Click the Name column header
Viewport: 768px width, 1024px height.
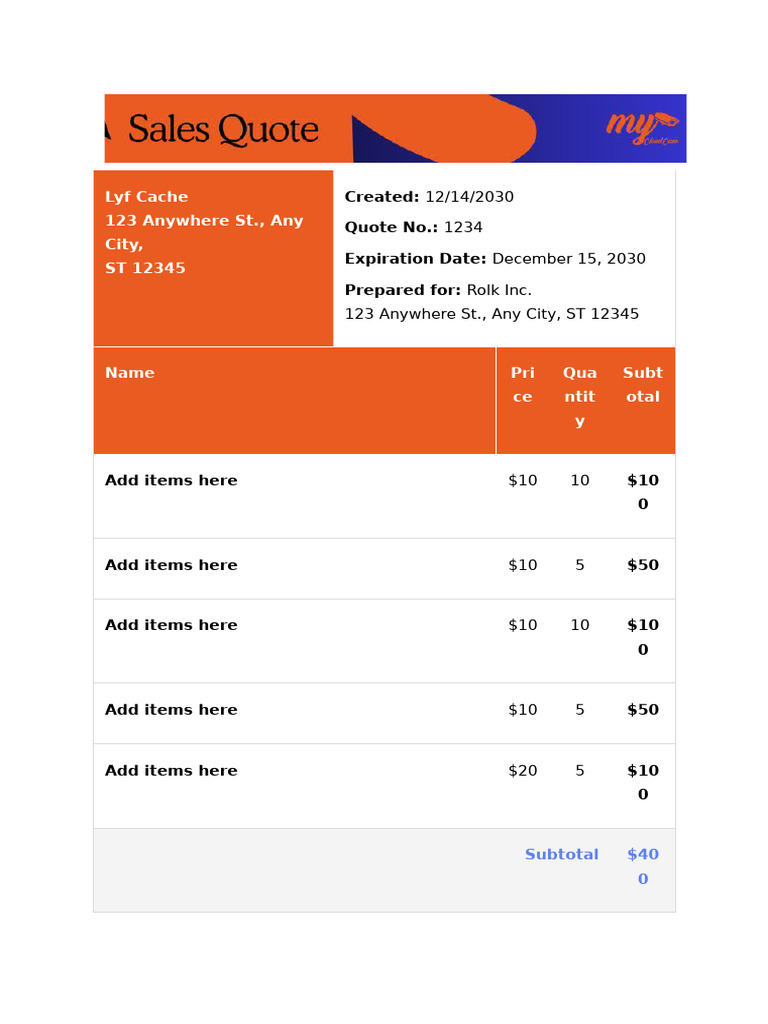click(130, 373)
